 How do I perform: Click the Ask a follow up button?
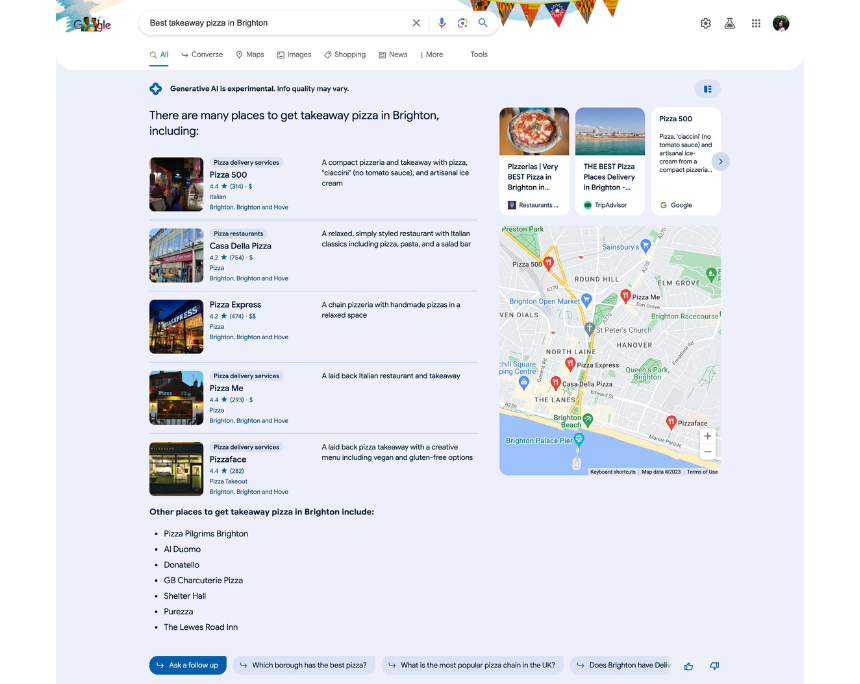pos(187,665)
